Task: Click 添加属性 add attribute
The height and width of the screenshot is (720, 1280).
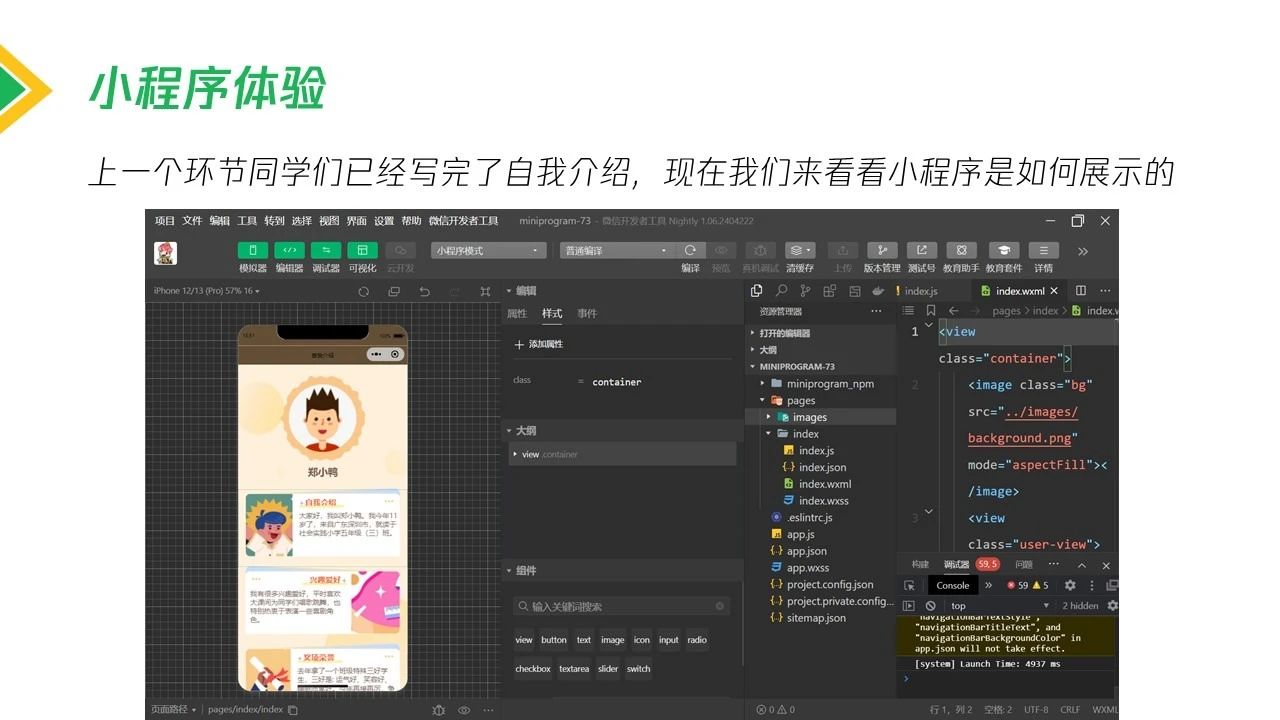Action: tap(539, 344)
